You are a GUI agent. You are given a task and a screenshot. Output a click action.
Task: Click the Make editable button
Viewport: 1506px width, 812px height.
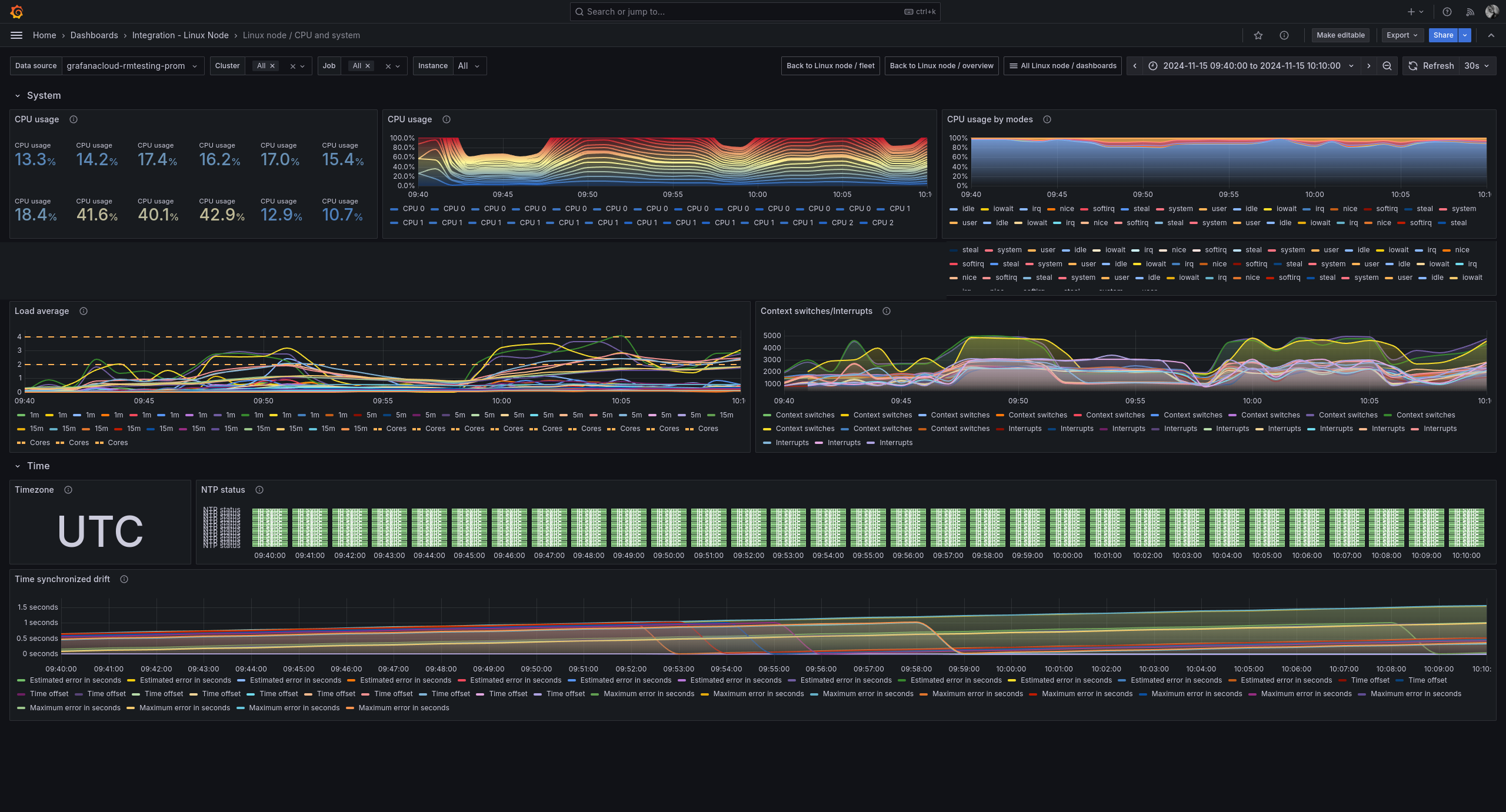pos(1341,35)
